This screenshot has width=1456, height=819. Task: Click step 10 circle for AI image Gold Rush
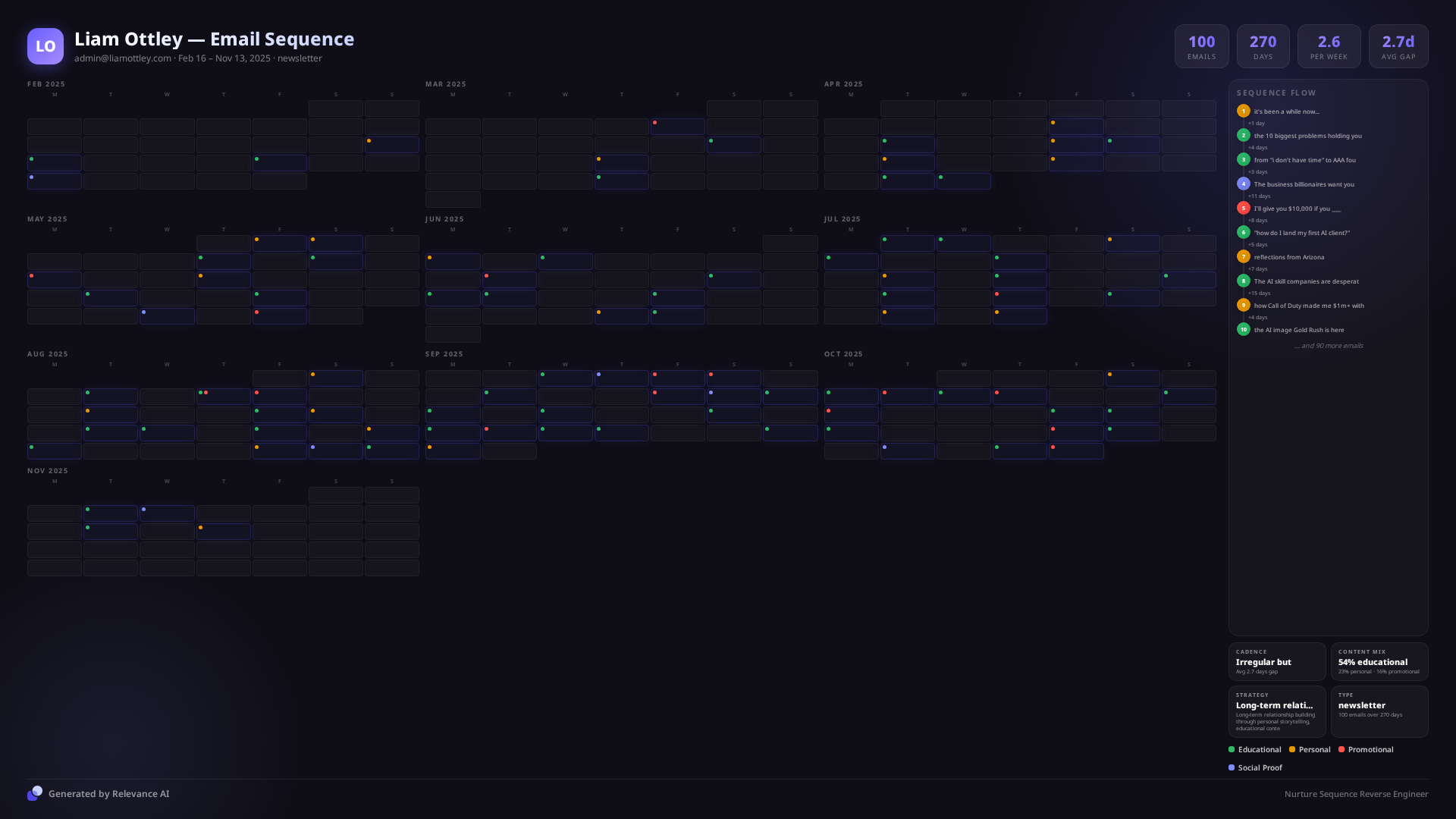(x=1243, y=329)
